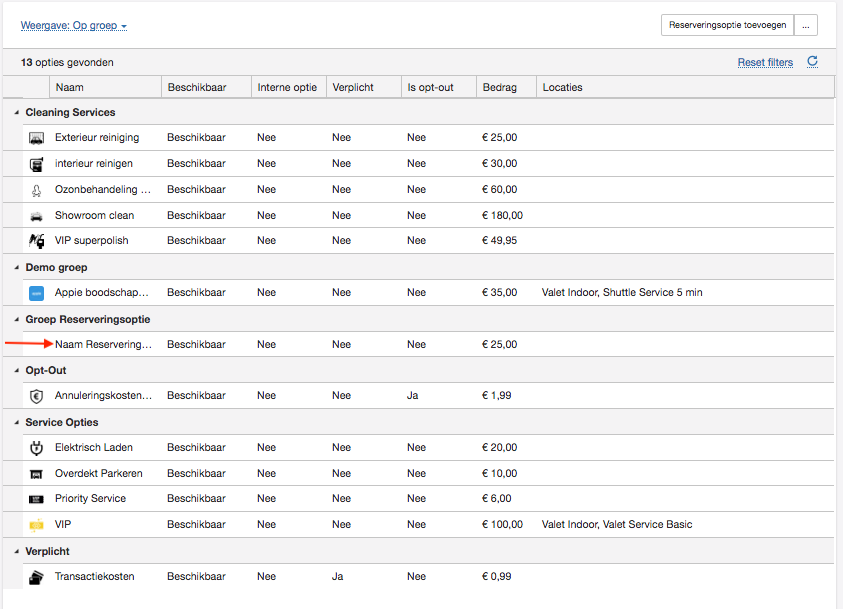Viewport: 843px width, 609px height.
Task: Sort by the Naam column header
Action: 105,87
